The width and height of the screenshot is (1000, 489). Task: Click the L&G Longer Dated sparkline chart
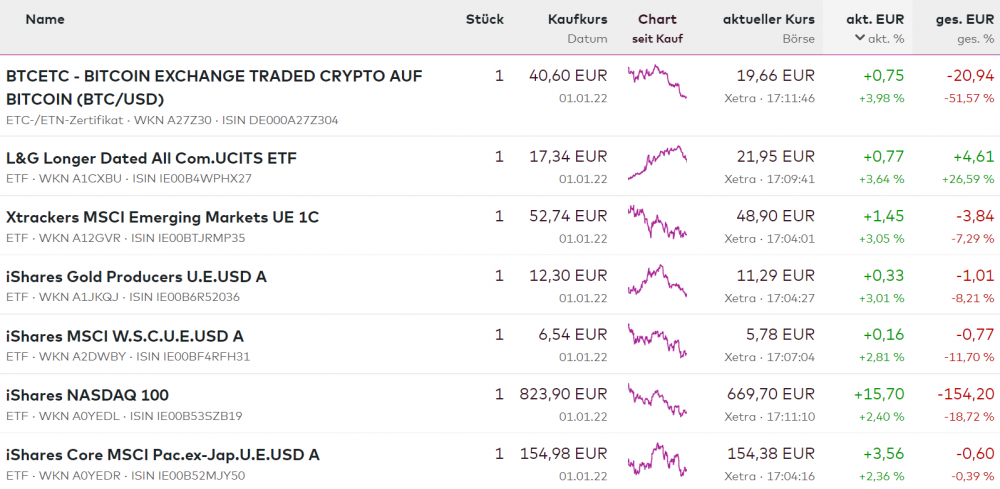pos(657,162)
